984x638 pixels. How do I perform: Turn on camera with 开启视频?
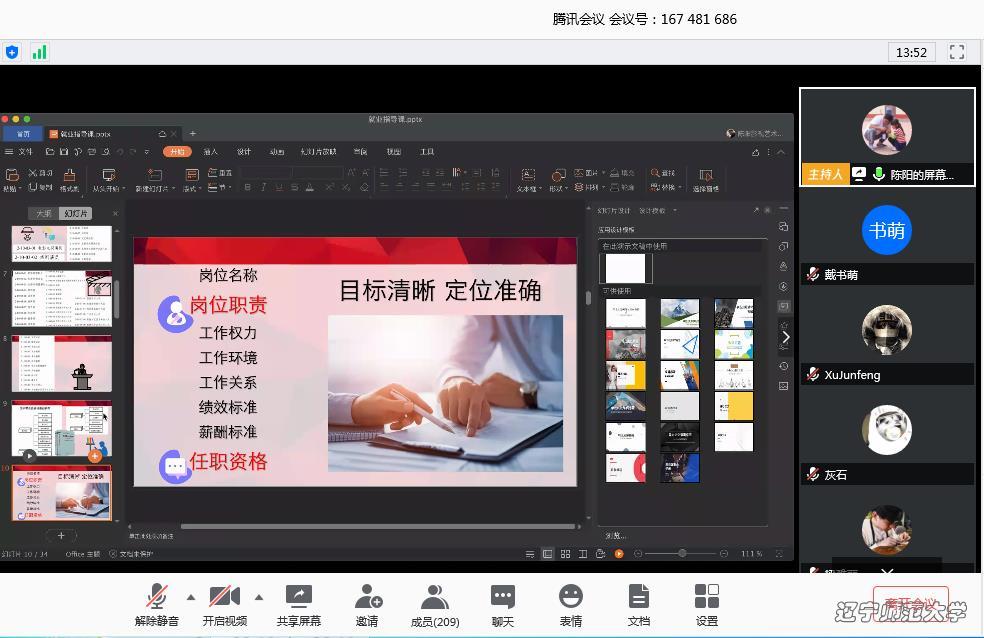pyautogui.click(x=225, y=605)
